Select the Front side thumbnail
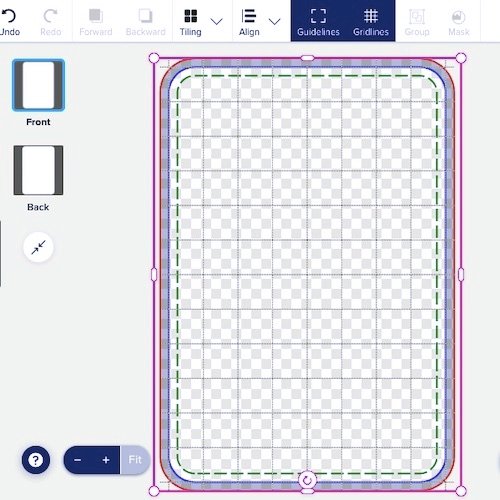Viewport: 500px width, 500px height. pos(38,85)
